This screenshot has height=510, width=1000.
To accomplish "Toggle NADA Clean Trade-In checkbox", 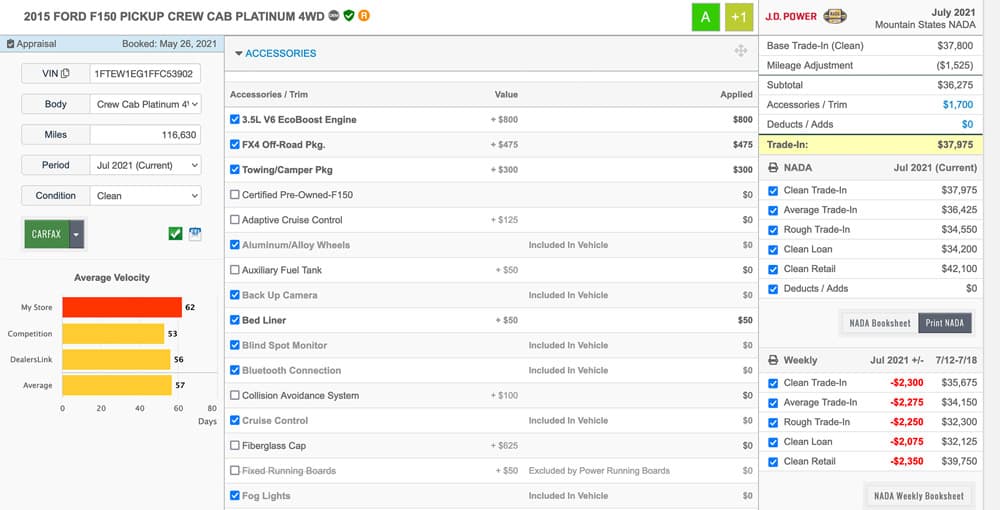I will [773, 191].
